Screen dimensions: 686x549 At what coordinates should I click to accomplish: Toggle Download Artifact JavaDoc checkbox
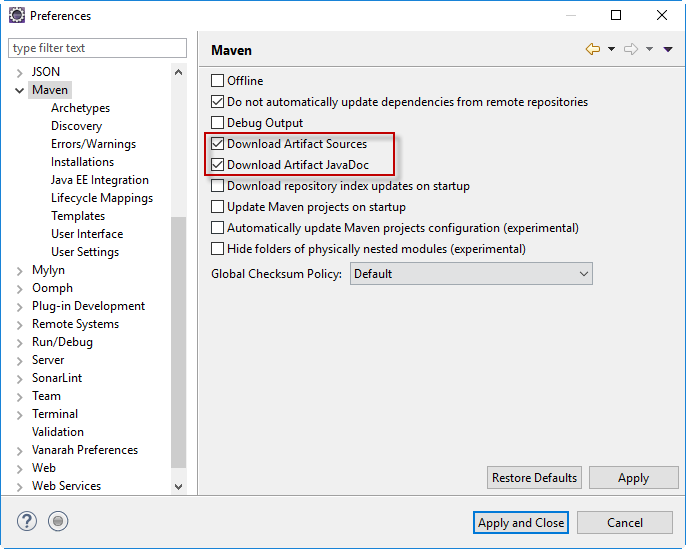[218, 165]
